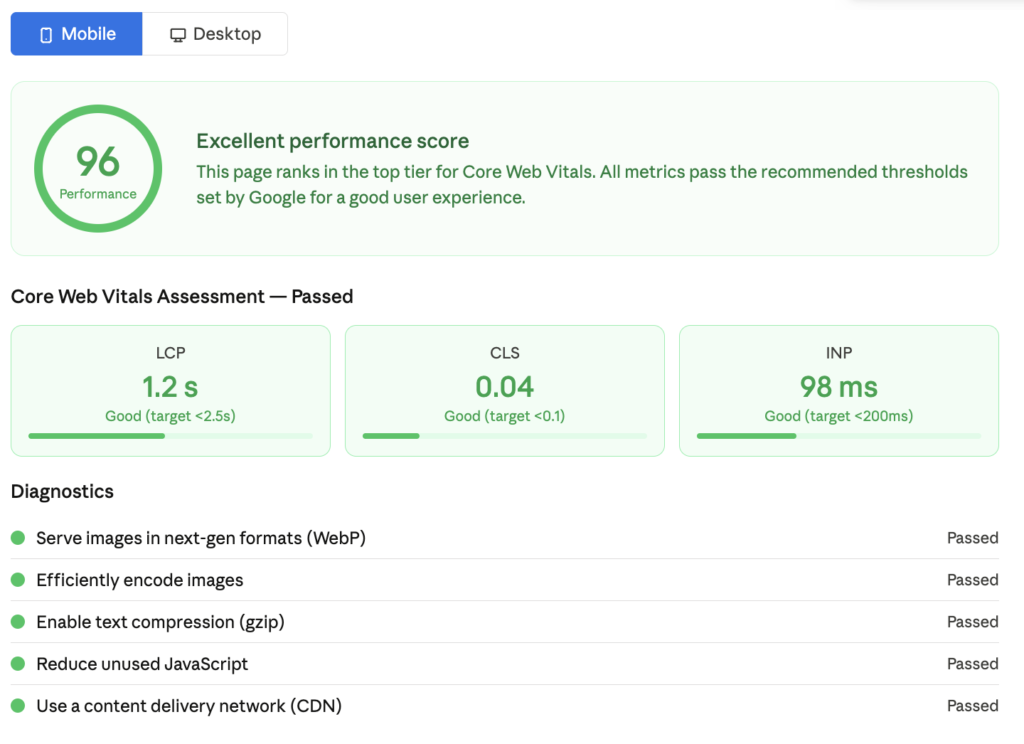Click the phone icon in the Mobile tab
Screen dimensions: 1024x744
(46, 35)
